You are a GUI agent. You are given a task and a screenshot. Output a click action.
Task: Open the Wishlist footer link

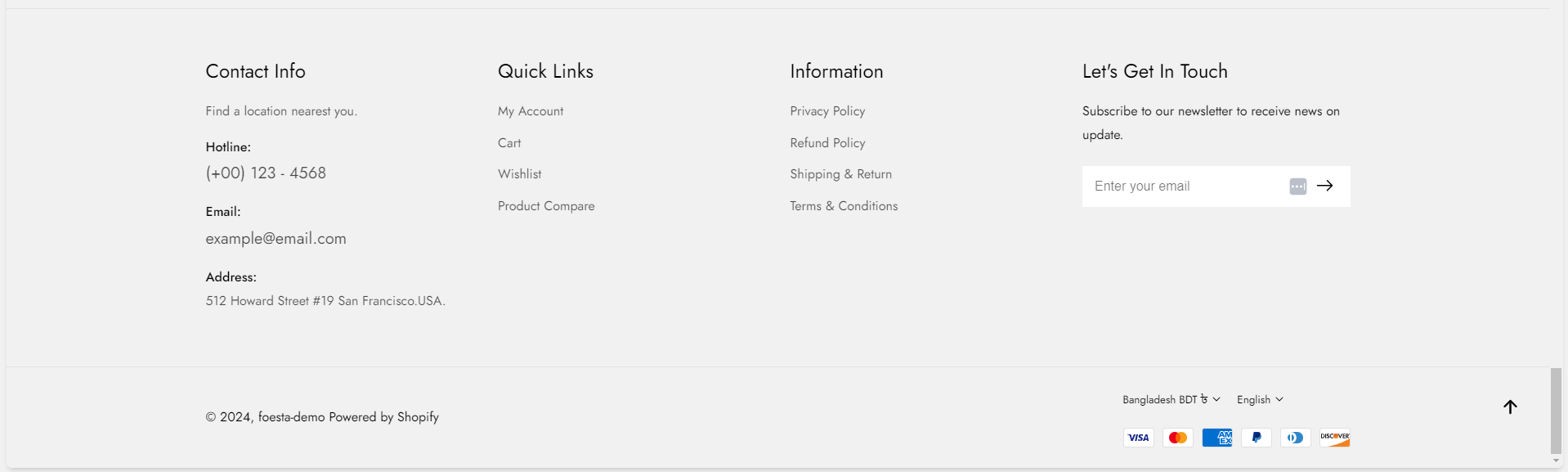(519, 174)
